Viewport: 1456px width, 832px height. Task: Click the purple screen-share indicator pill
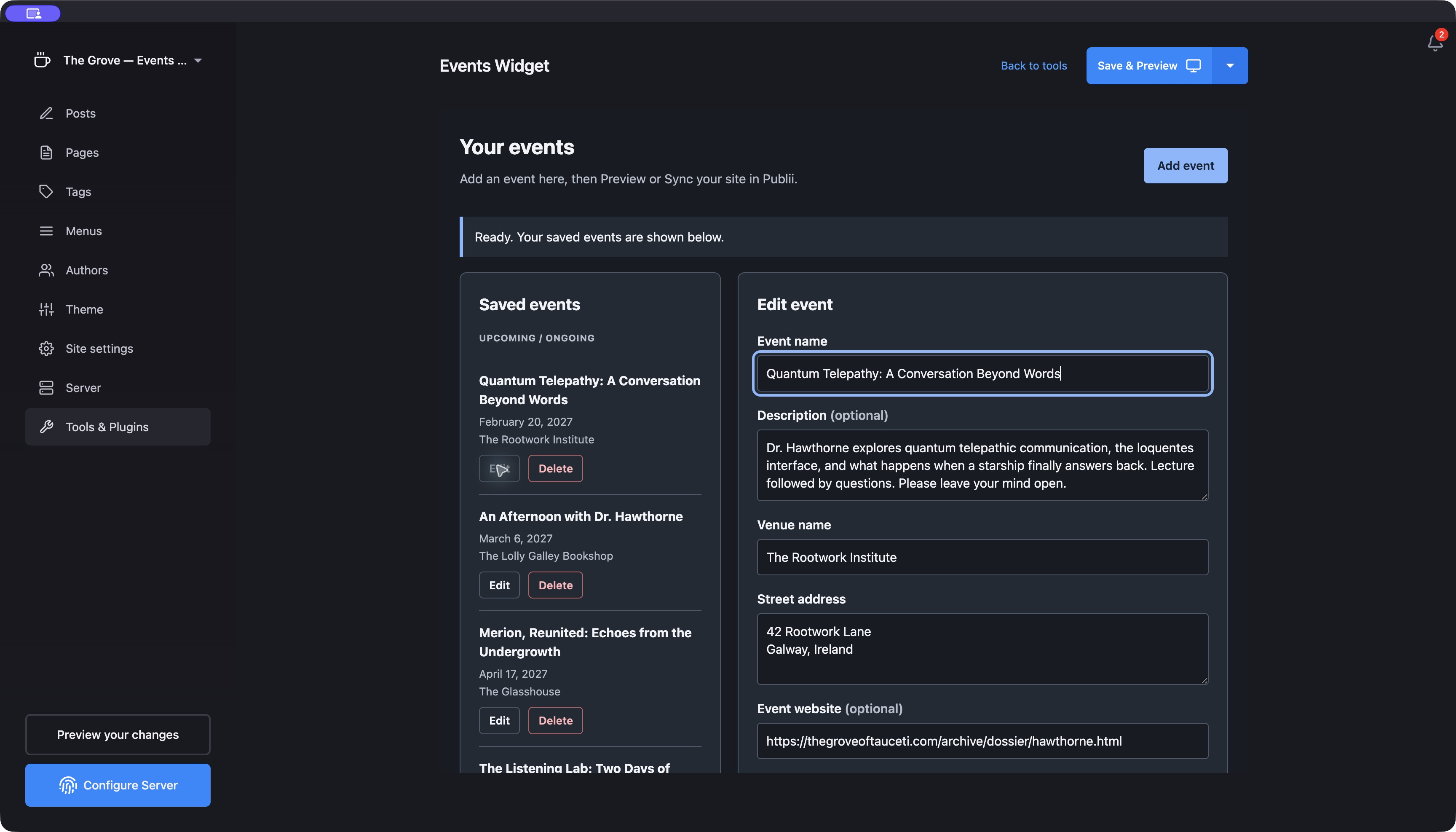pyautogui.click(x=33, y=13)
